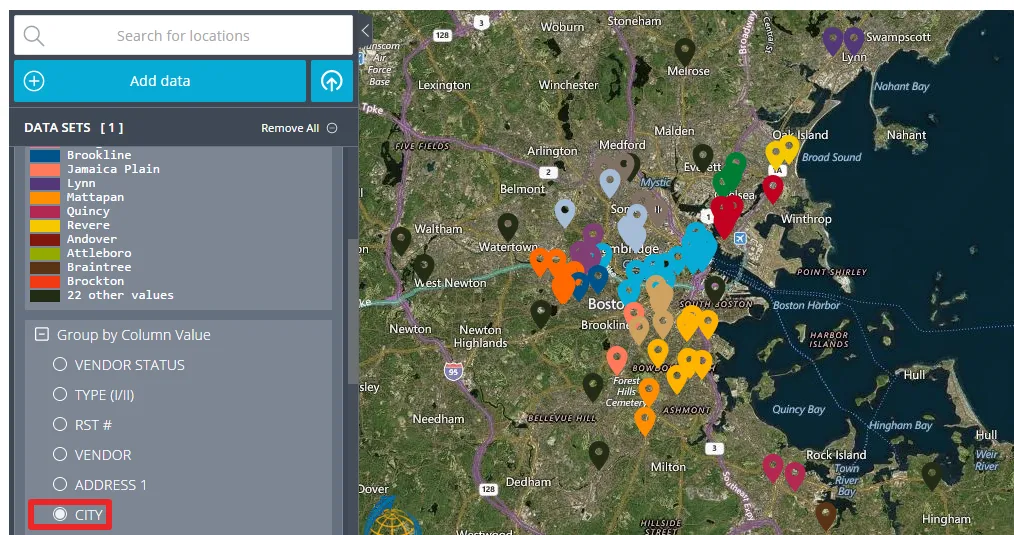The height and width of the screenshot is (535, 1014).
Task: Select the TYPE (I/II) radio button
Action: [60, 395]
